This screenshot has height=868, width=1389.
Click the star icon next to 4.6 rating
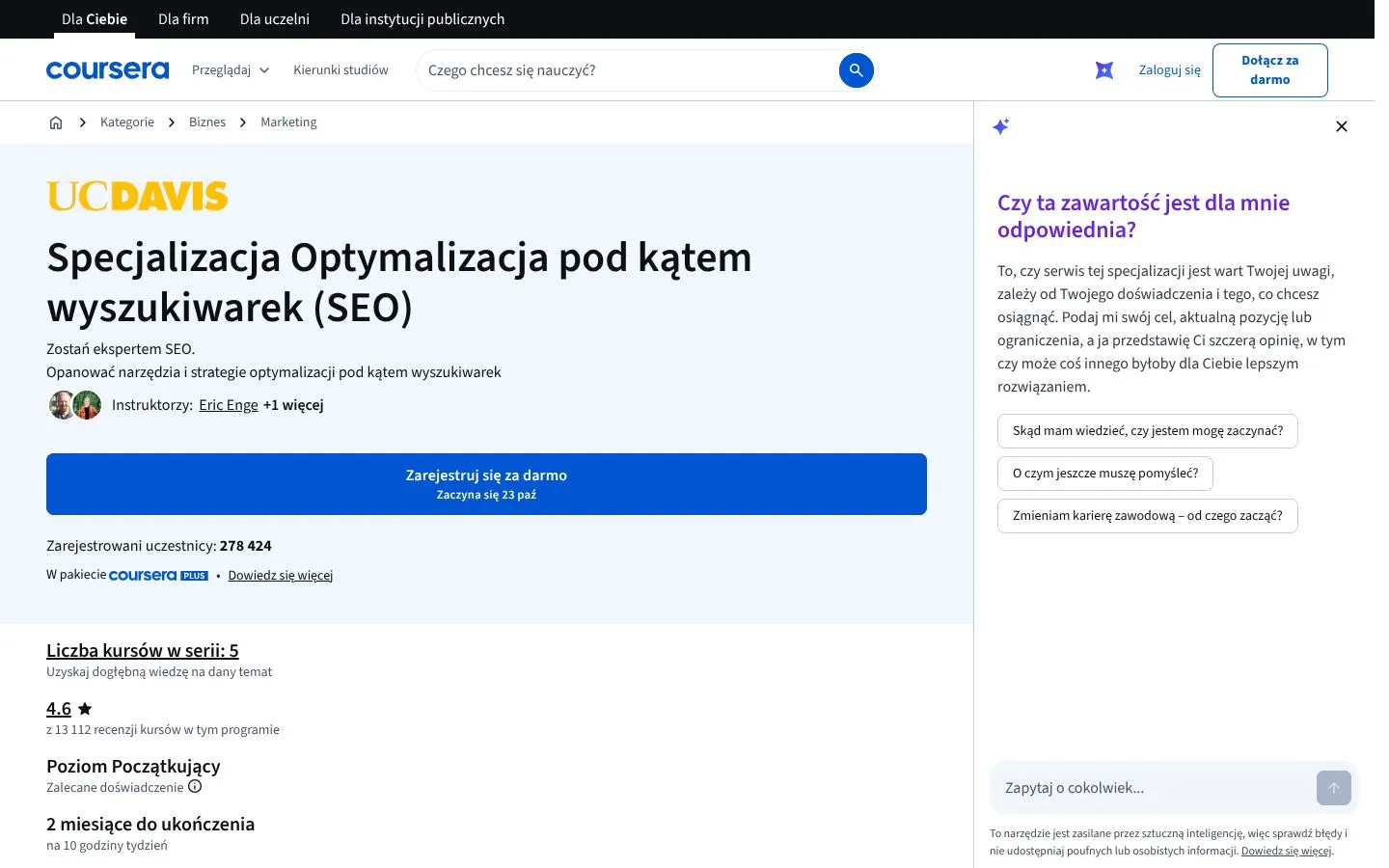click(x=85, y=709)
